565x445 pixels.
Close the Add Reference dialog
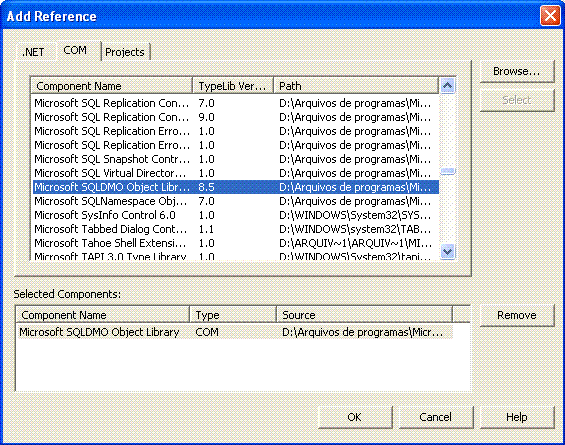click(x=550, y=16)
